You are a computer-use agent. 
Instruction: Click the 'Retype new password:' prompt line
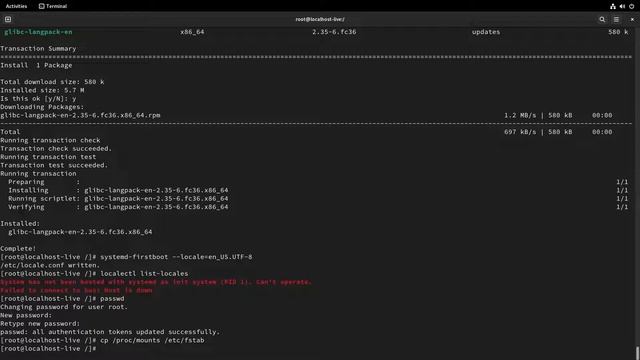click(x=40, y=324)
